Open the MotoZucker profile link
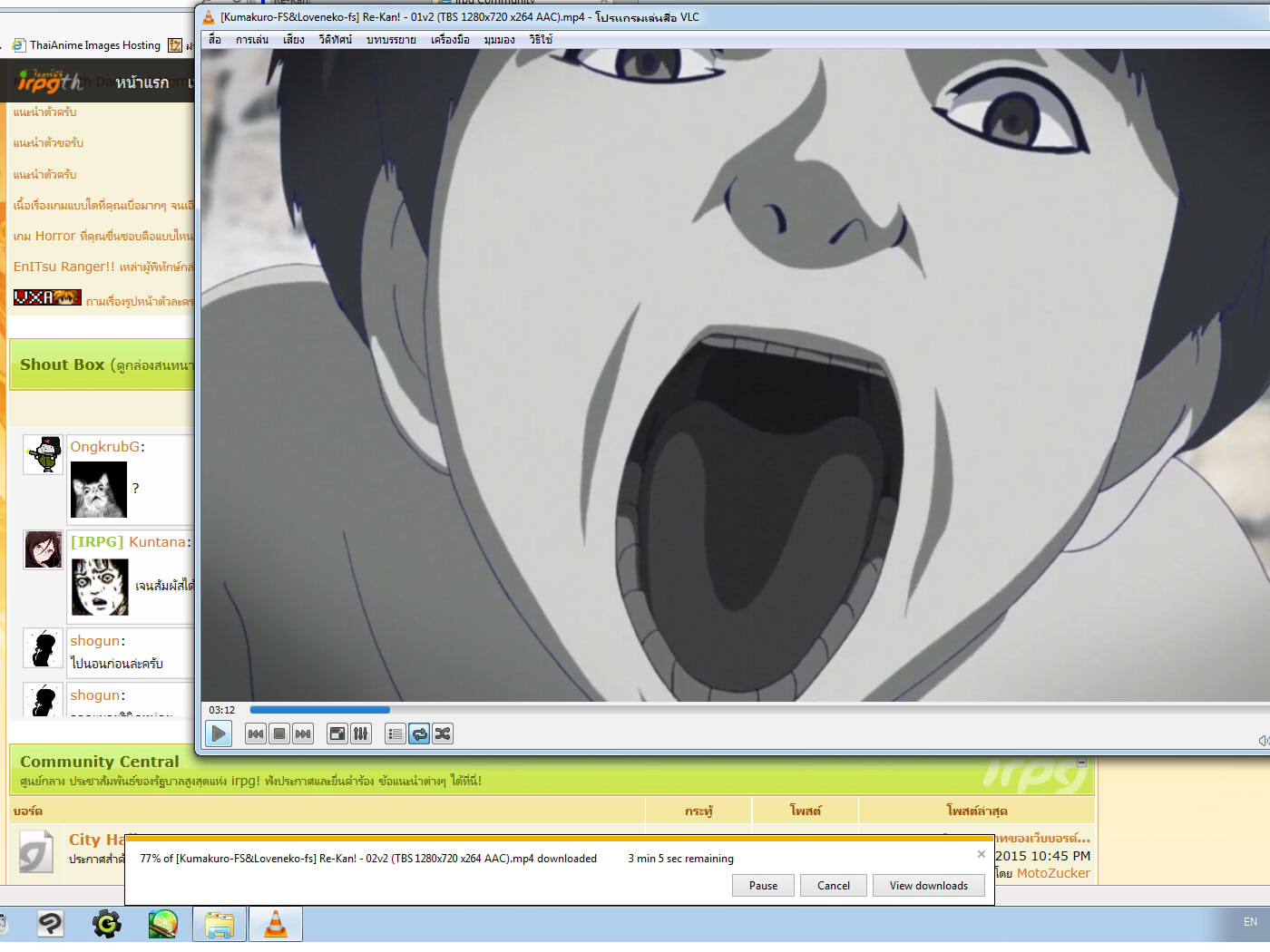This screenshot has width=1270, height=952. [1053, 873]
